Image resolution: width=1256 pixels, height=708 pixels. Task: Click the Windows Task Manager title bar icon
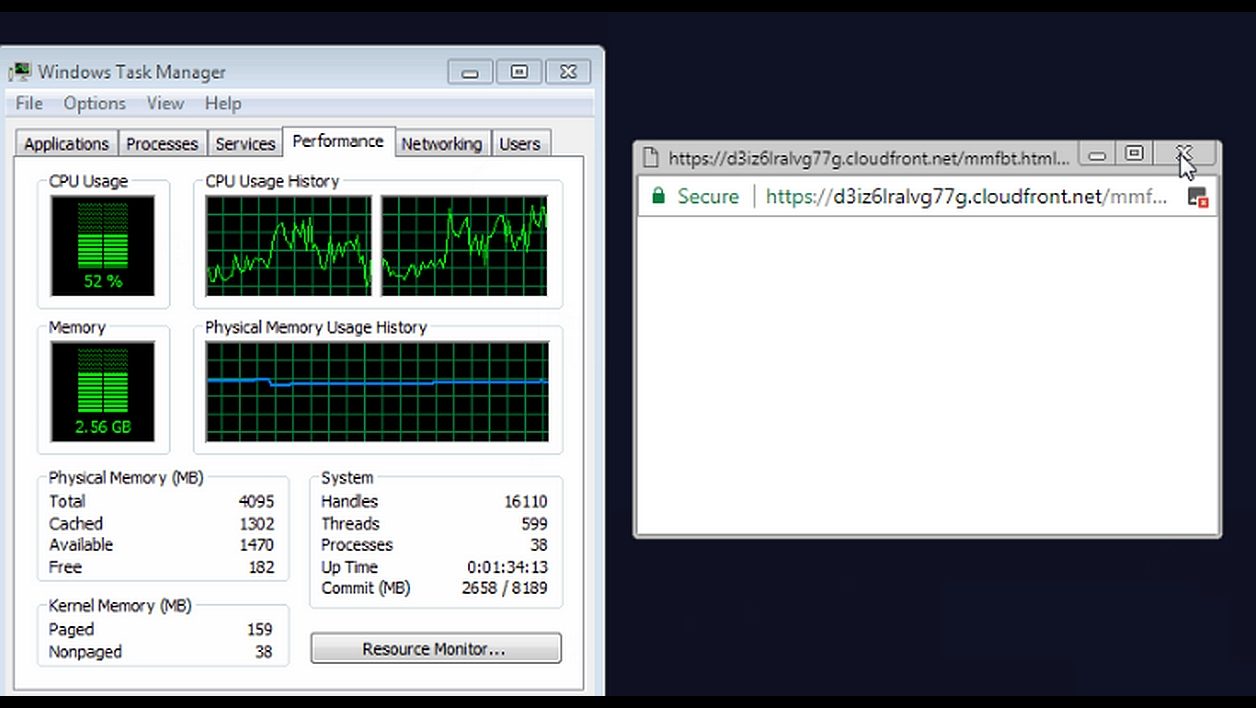19,72
